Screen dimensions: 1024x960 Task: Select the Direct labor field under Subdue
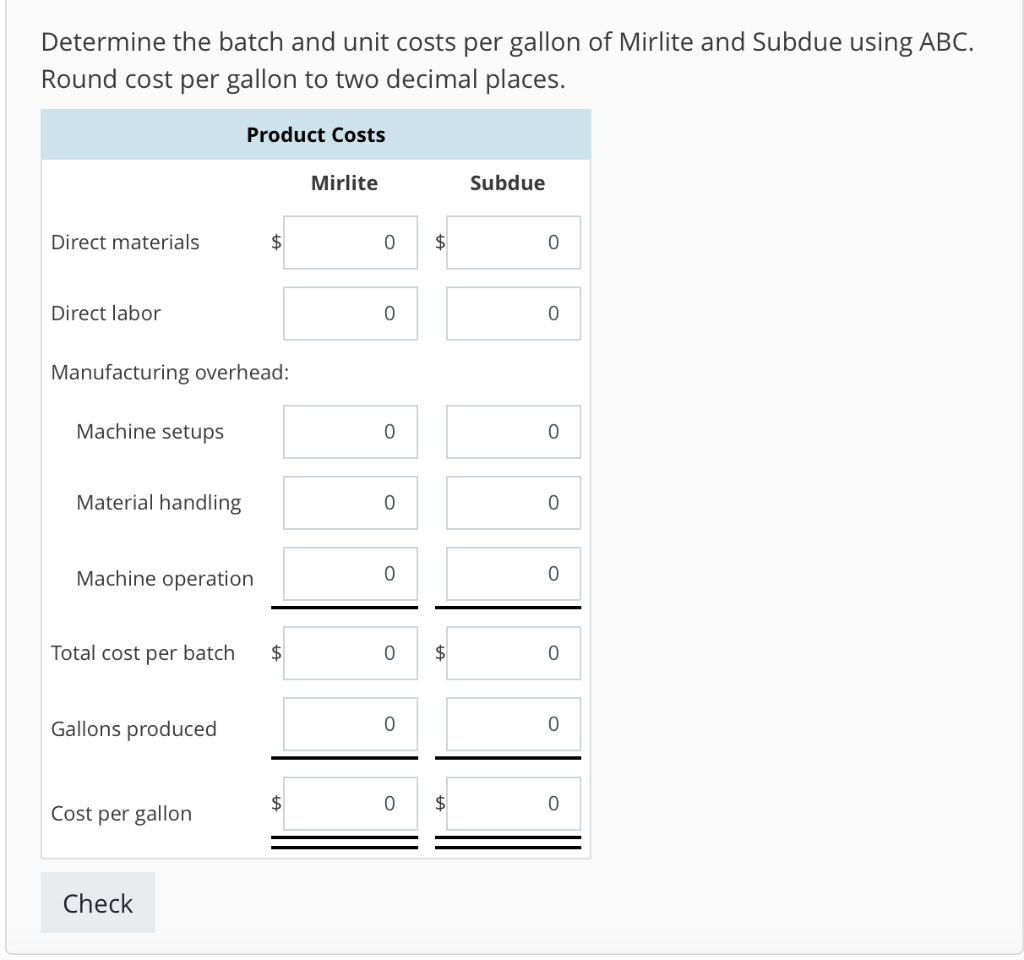pos(513,313)
